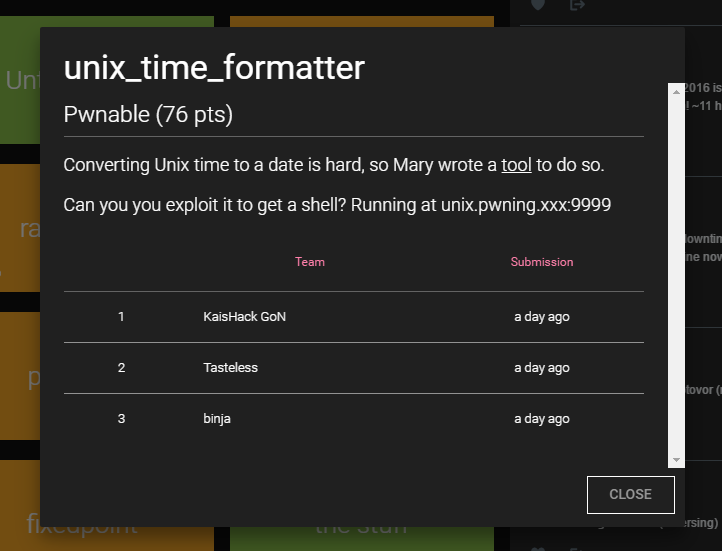The image size is (722, 551).
Task: Close the challenge dialog with CLOSE button
Action: (x=630, y=494)
